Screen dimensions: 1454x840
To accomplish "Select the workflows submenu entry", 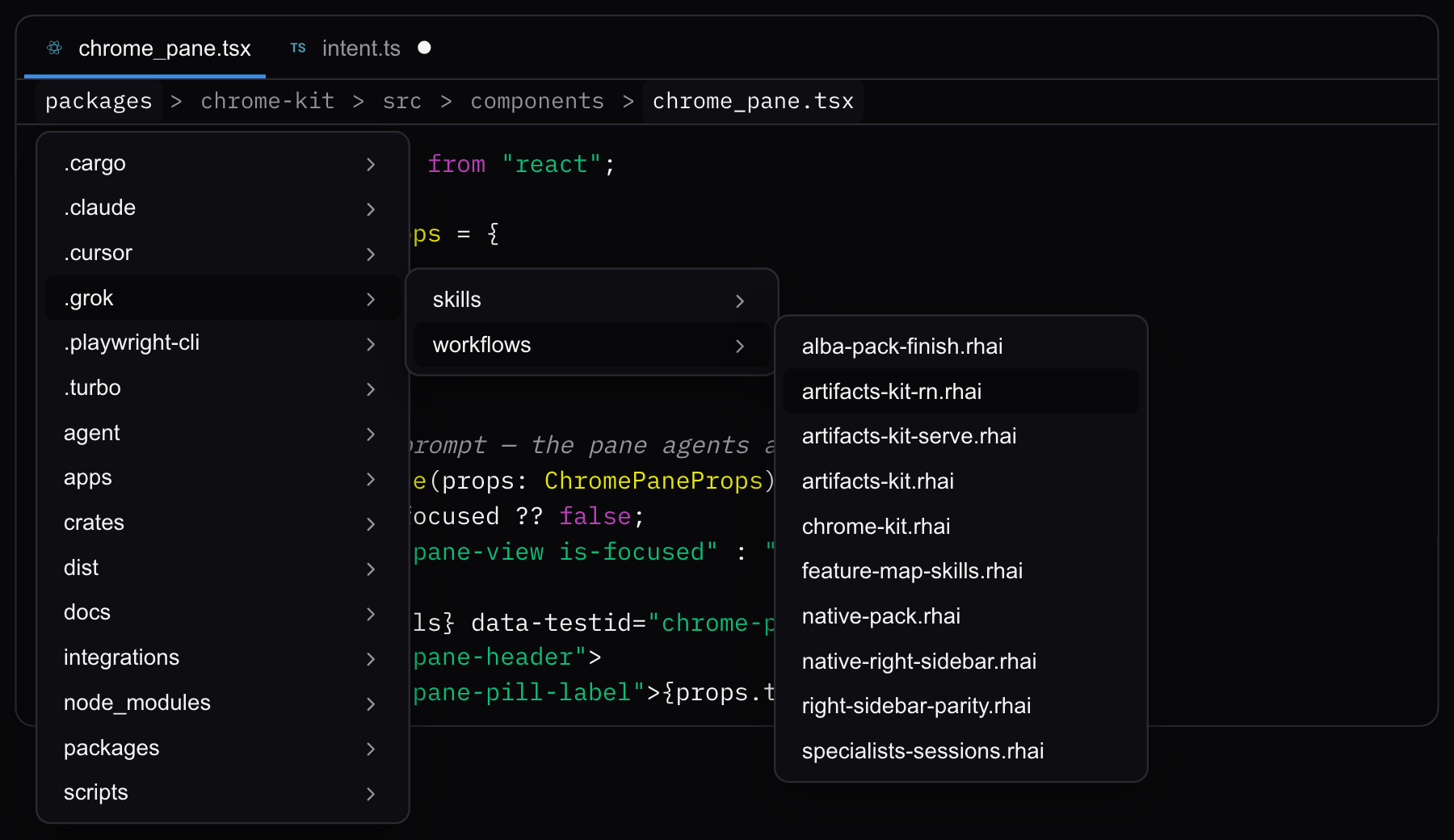I will tap(592, 345).
